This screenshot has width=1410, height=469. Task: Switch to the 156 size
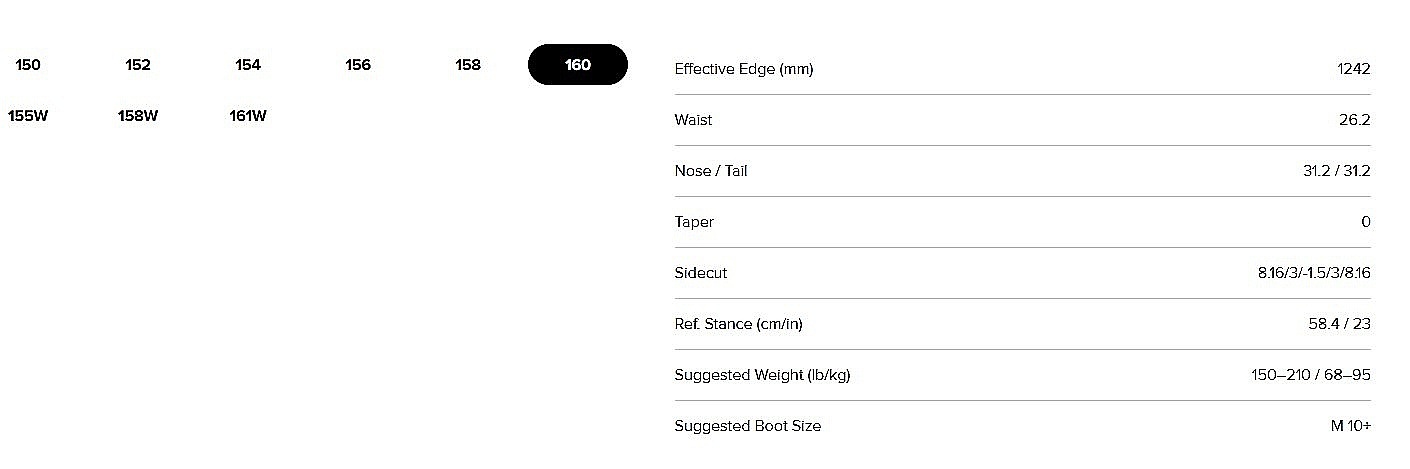358,65
